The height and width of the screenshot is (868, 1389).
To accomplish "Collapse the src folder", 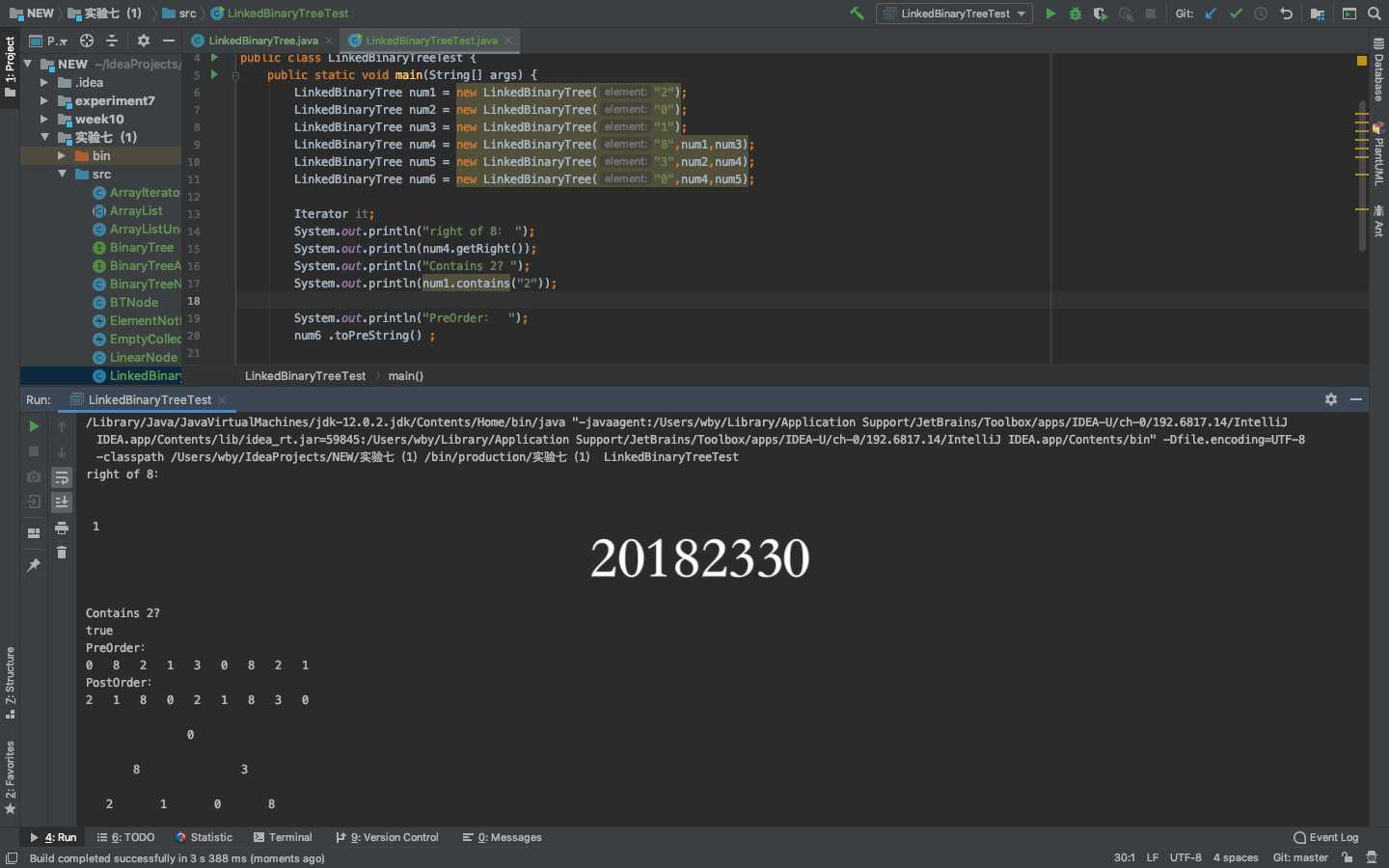I will pyautogui.click(x=62, y=174).
